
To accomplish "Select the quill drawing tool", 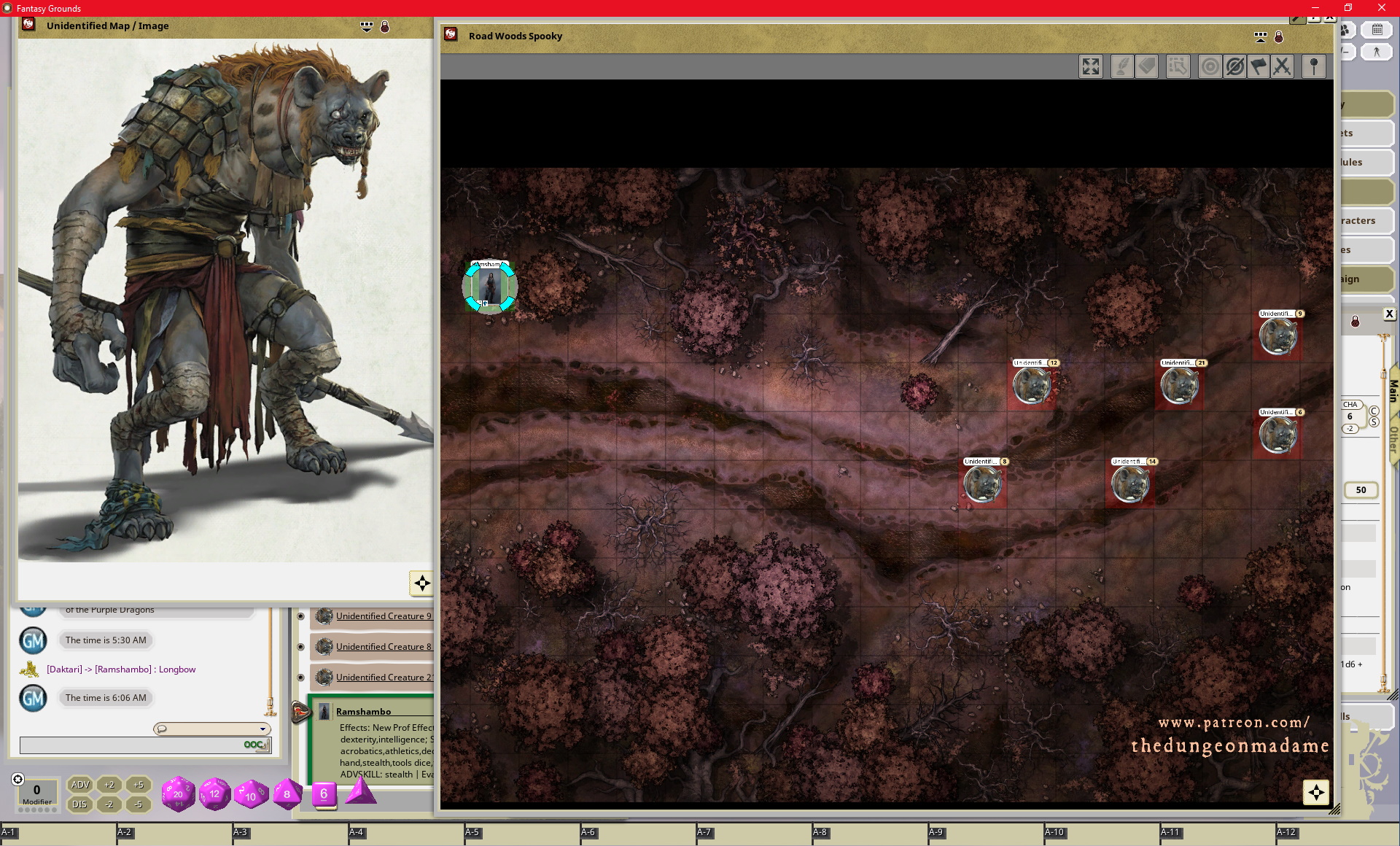I will pos(1121,67).
